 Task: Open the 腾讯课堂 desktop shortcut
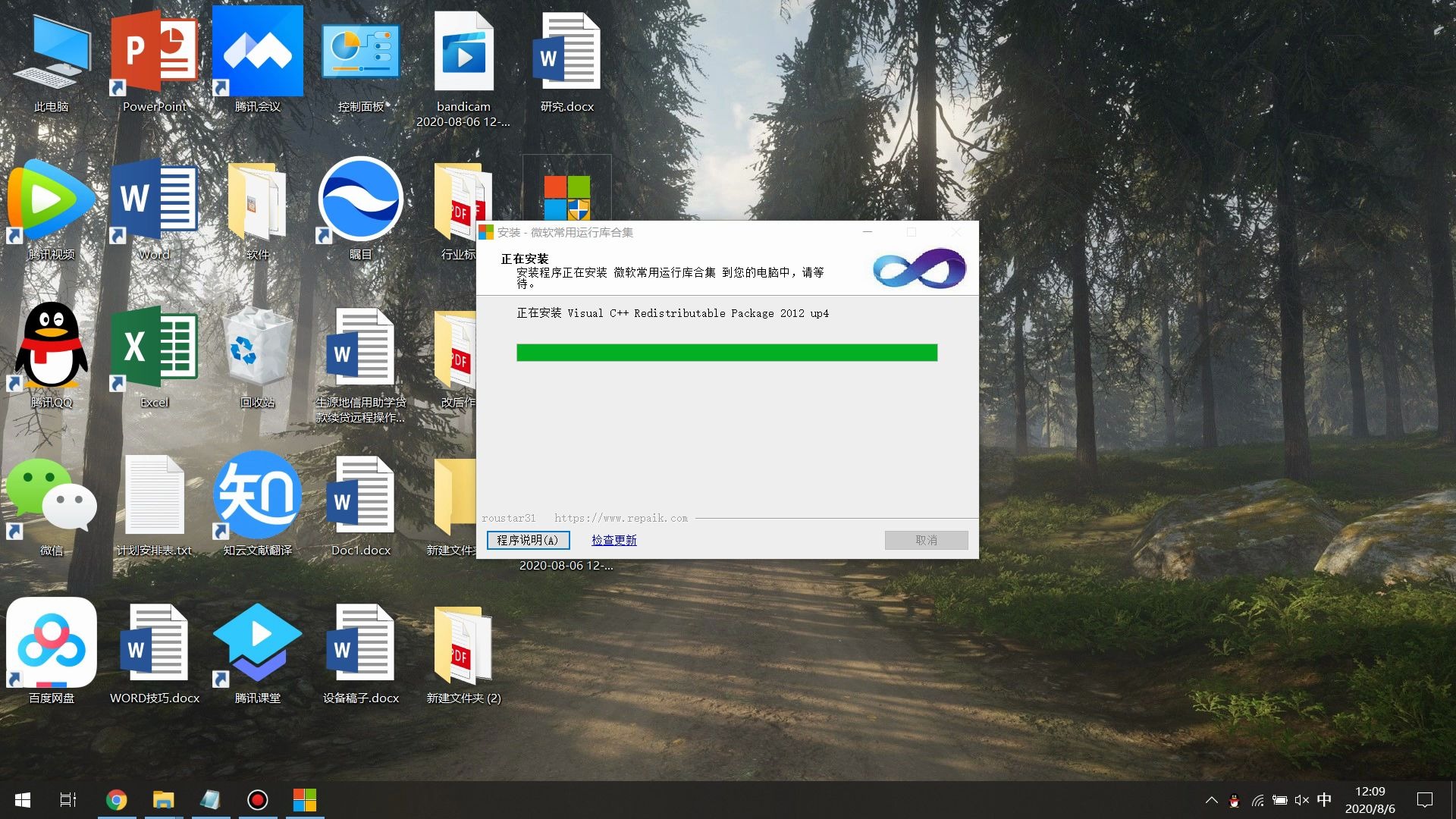[x=257, y=643]
